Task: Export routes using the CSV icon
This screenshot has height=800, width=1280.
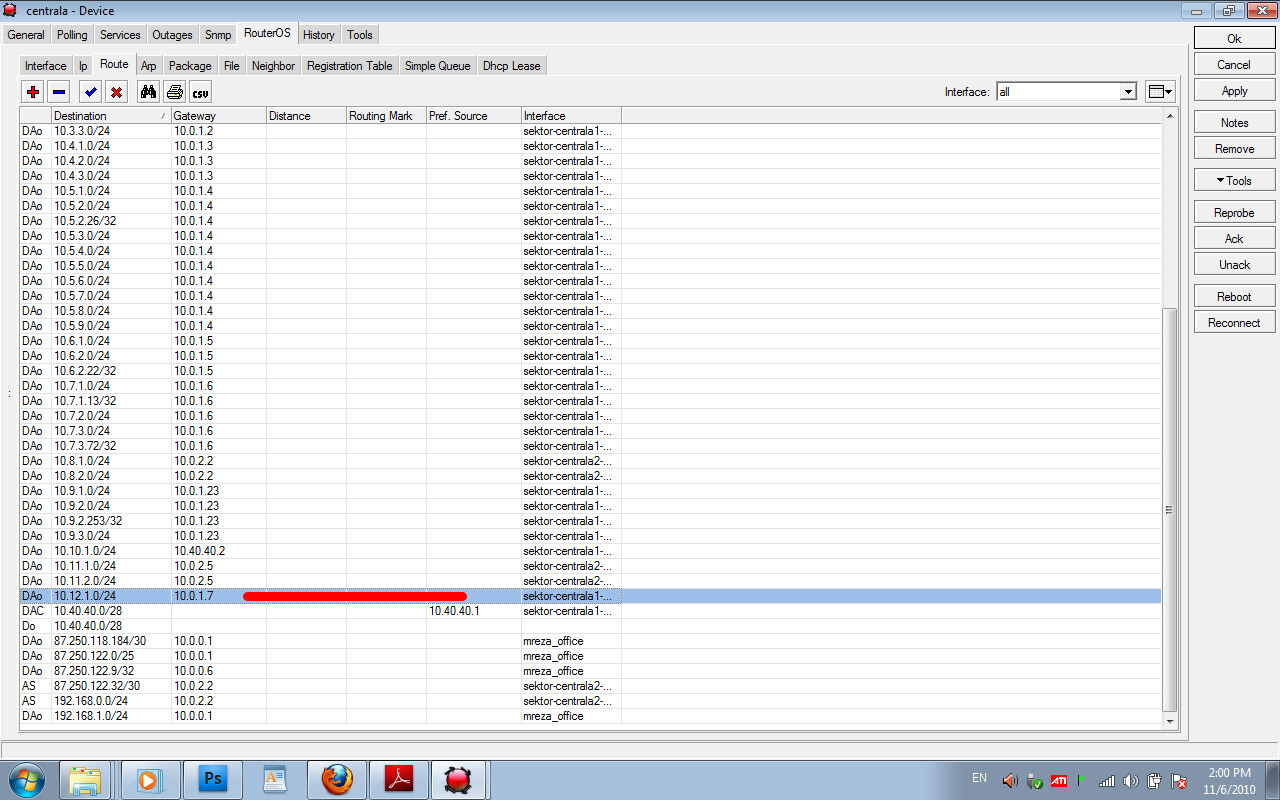Action: click(x=200, y=91)
